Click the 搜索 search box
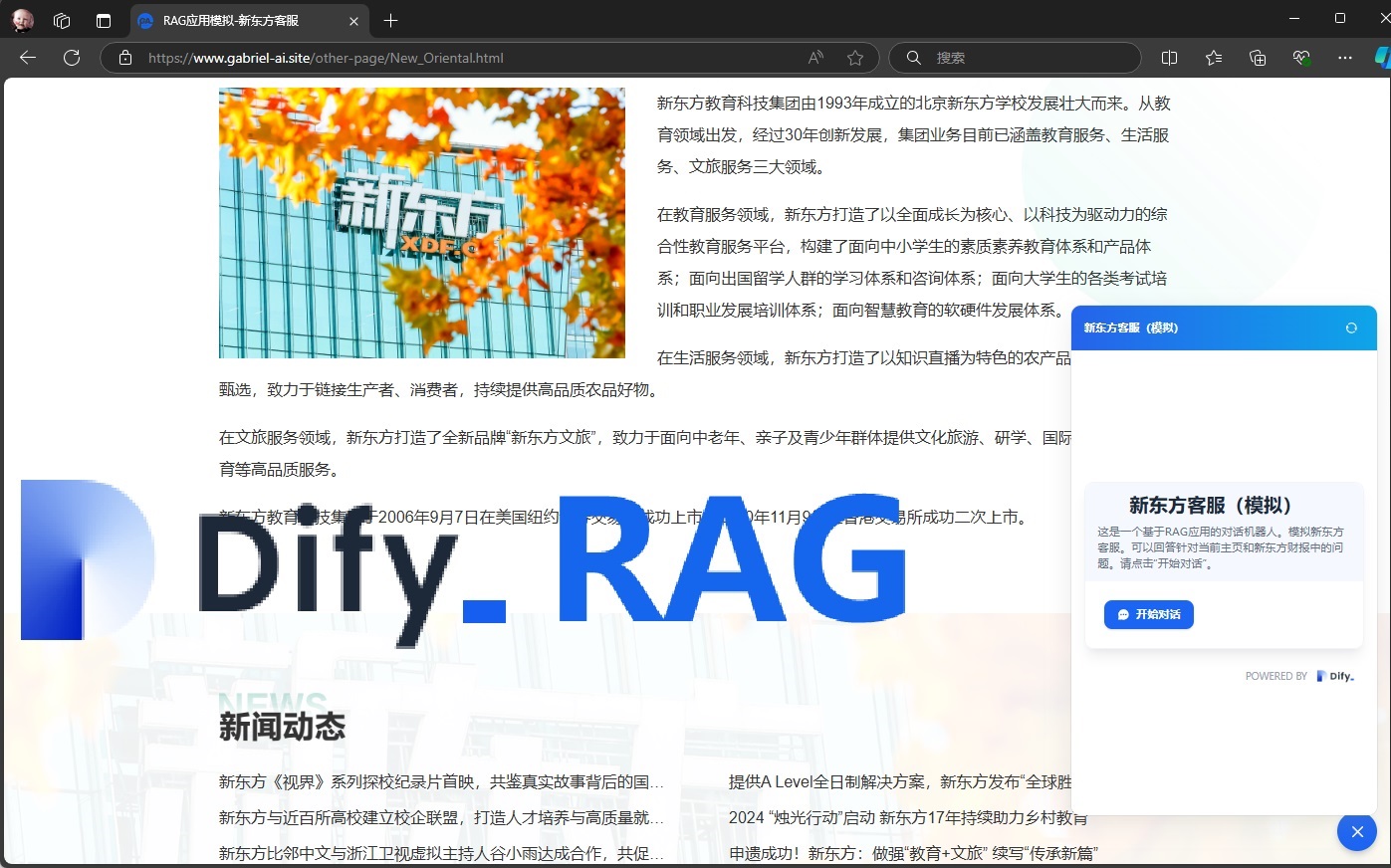Screen dimensions: 1391x868 tap(1026, 58)
